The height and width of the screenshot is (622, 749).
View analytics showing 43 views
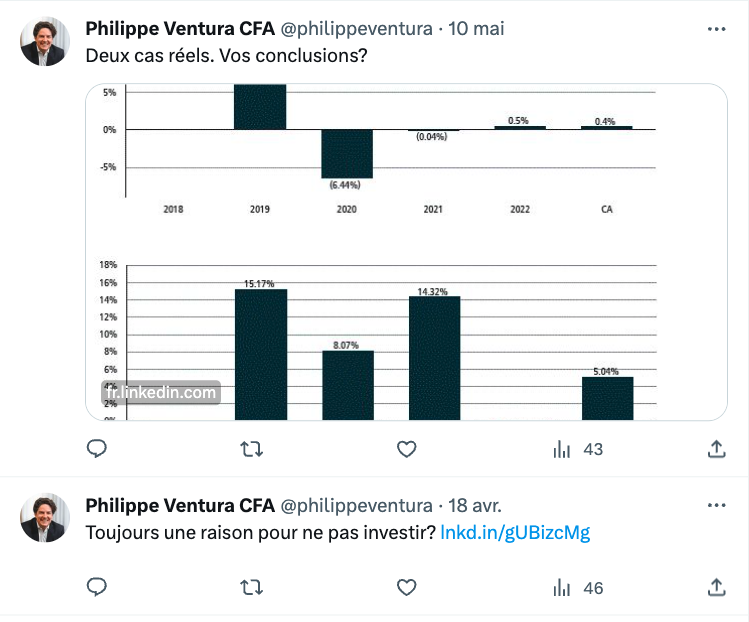(578, 449)
